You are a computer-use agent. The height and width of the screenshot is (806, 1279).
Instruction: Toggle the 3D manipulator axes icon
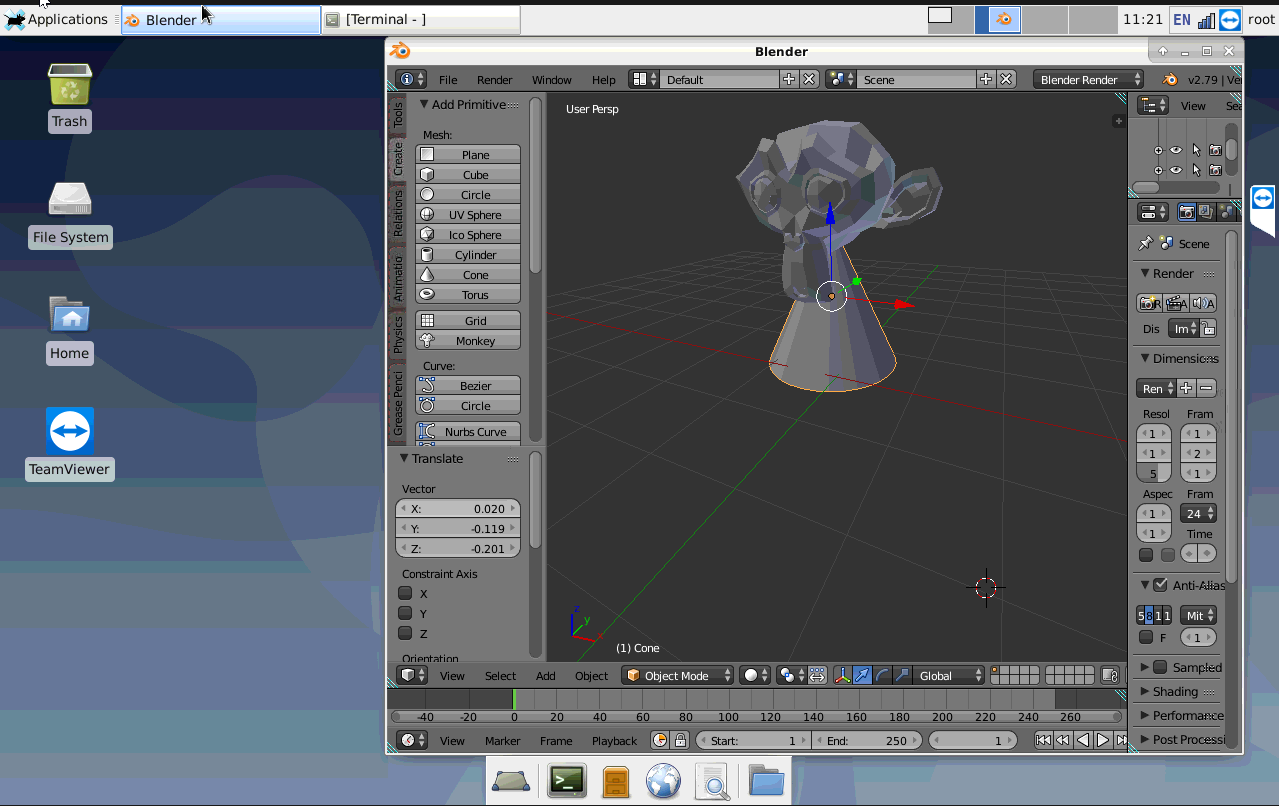pos(842,676)
